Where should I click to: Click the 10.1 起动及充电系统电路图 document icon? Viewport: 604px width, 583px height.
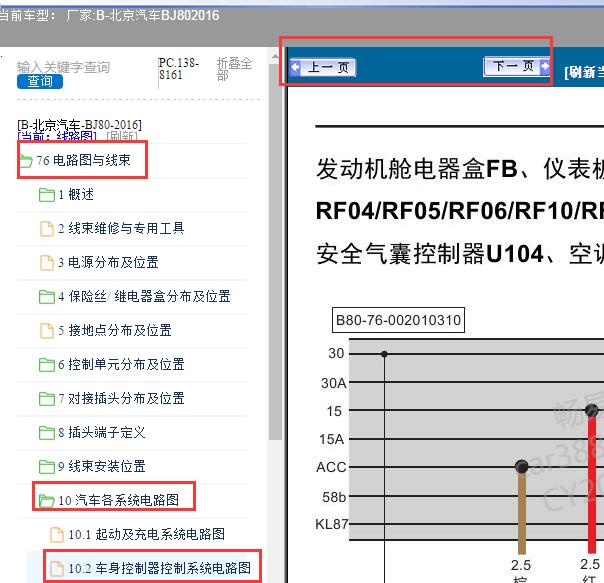[x=57, y=534]
